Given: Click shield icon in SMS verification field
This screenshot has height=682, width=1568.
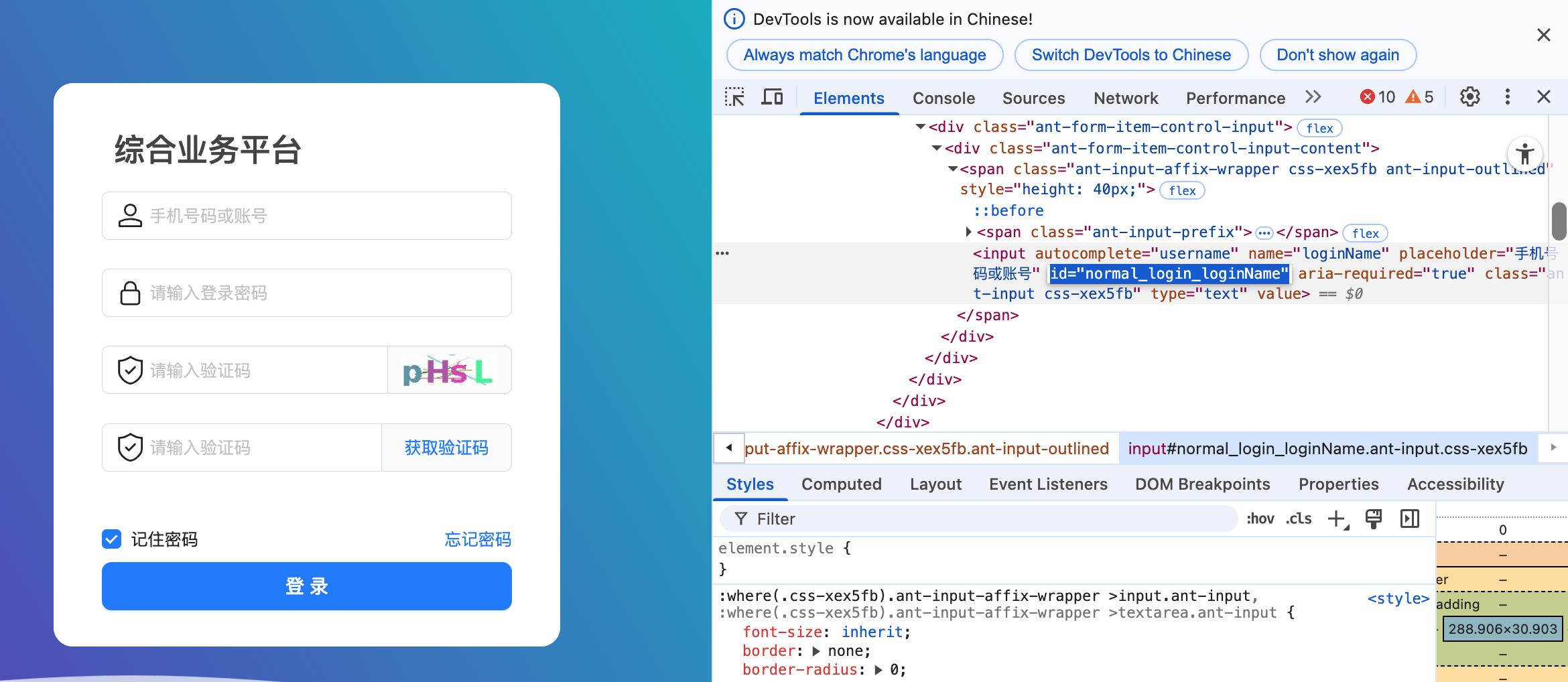Looking at the screenshot, I should point(130,448).
